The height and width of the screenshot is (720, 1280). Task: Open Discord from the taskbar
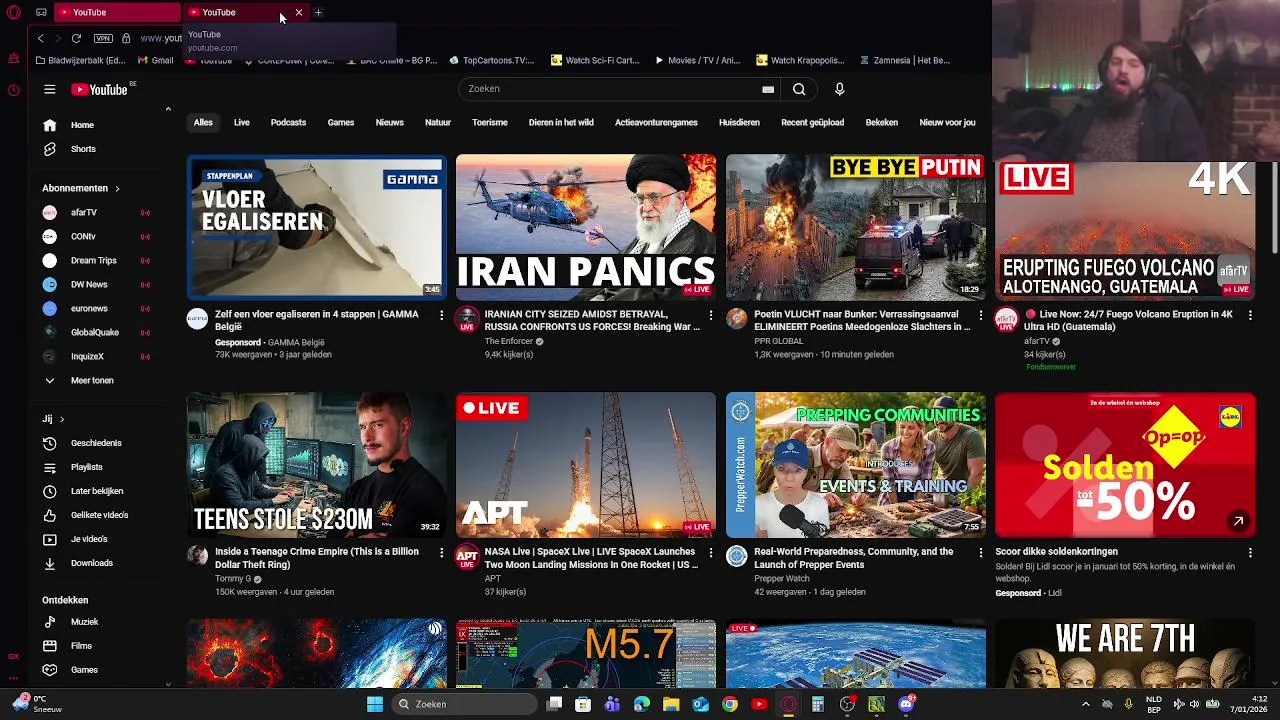coord(906,704)
